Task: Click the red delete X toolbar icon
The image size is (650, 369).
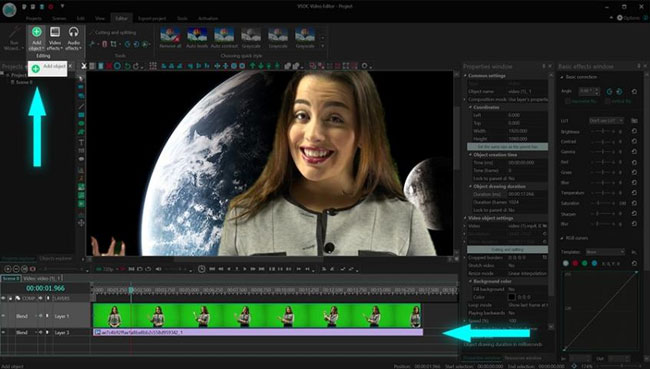Action: (109, 66)
